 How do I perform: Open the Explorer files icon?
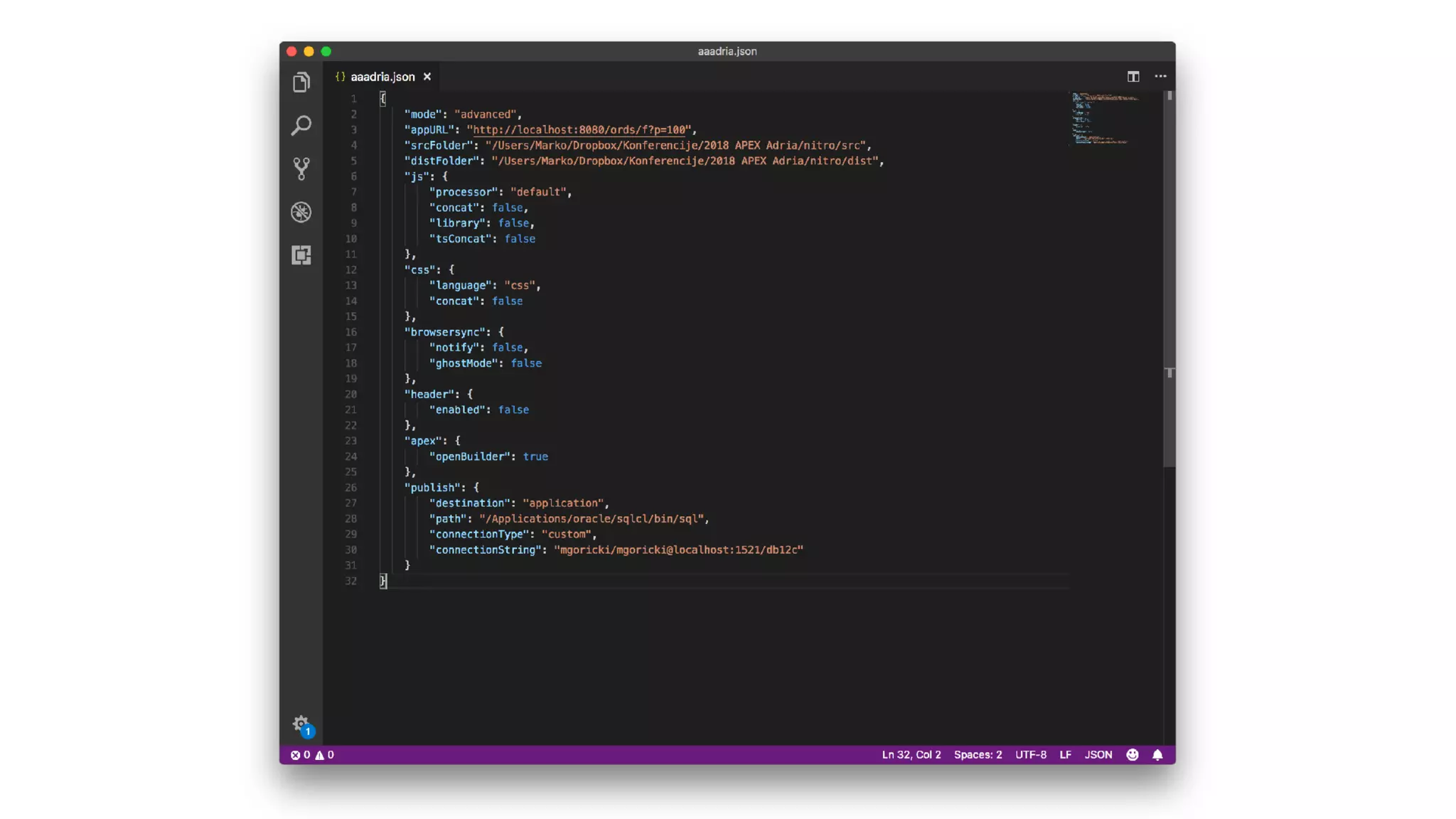301,82
